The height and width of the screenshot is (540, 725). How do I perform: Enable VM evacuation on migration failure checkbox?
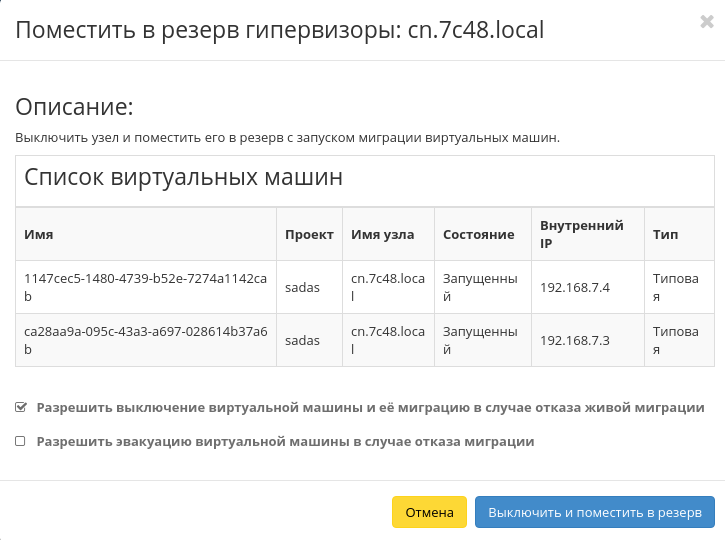[x=21, y=441]
